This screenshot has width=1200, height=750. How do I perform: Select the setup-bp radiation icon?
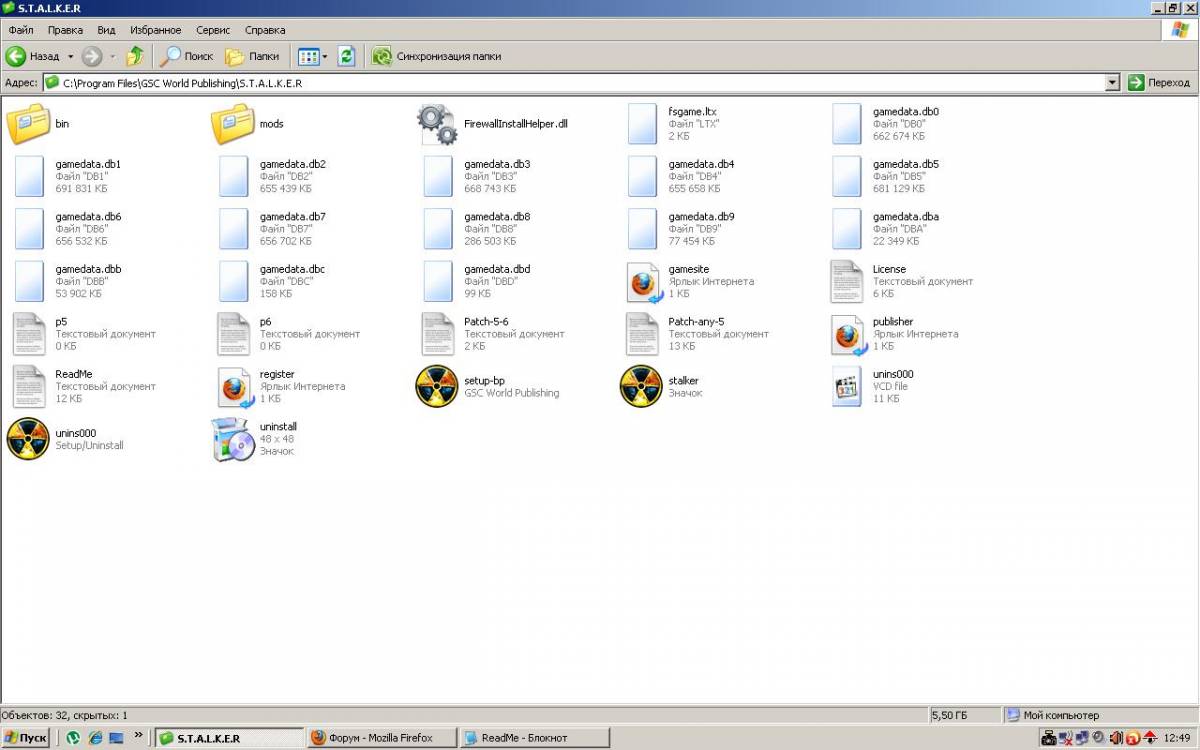tap(437, 386)
